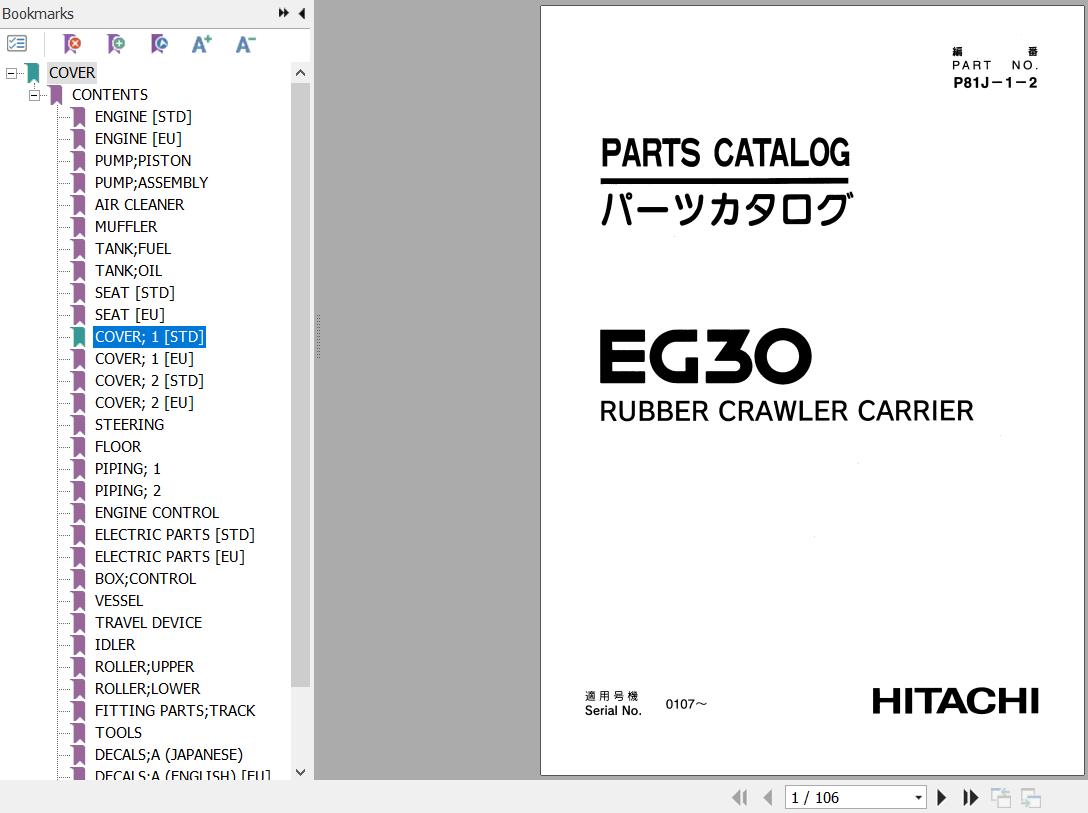This screenshot has width=1088, height=813.
Task: Select the CONTENTS bookmark
Action: tap(110, 95)
